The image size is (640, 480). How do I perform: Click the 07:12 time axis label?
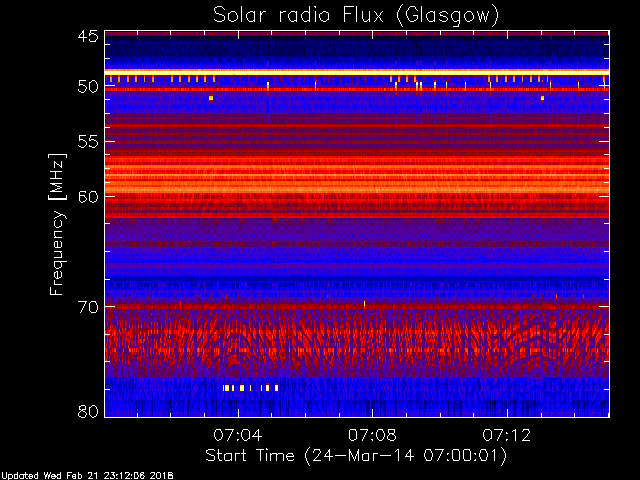(x=507, y=435)
